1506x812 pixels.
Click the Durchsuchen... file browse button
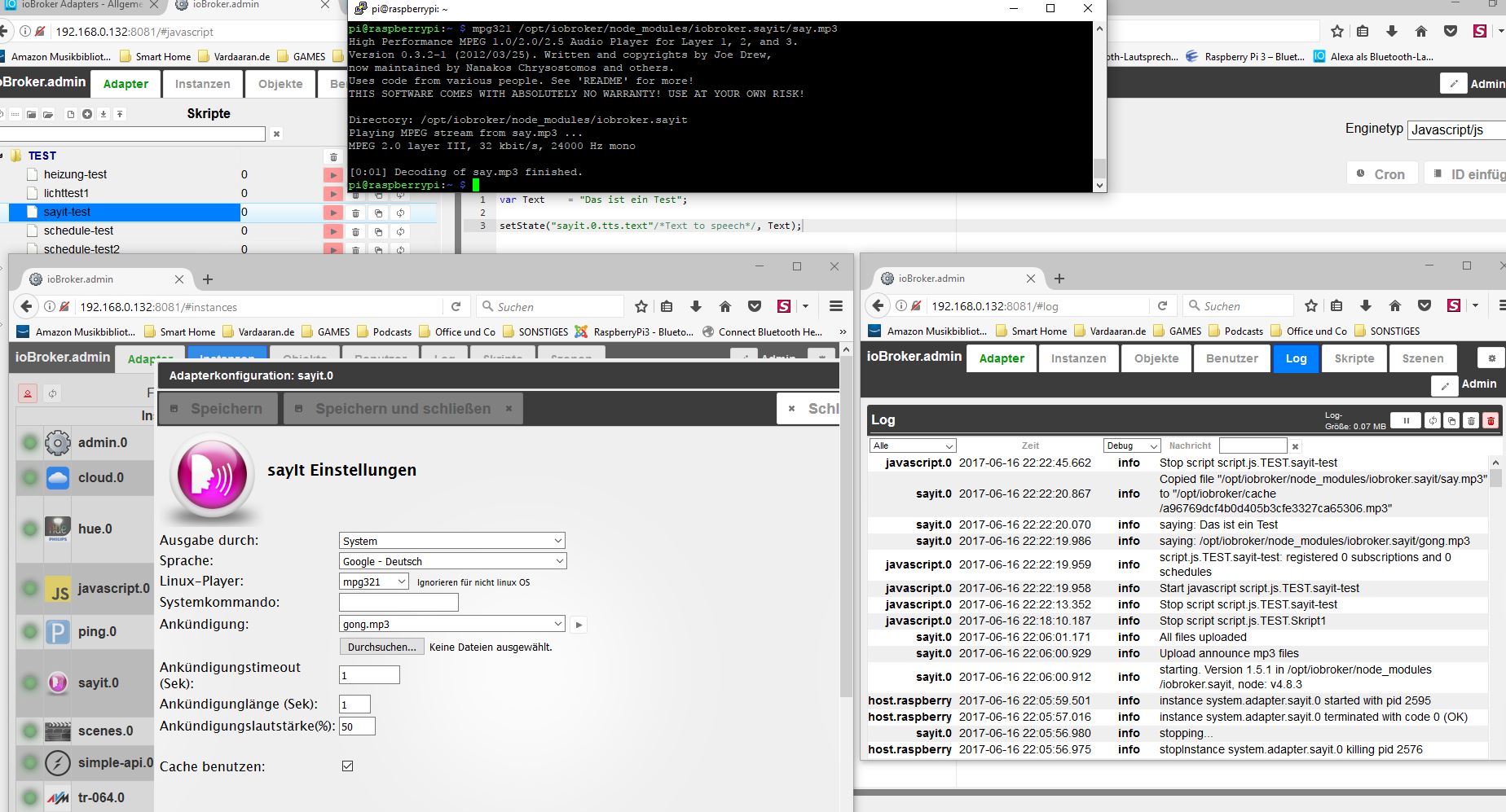pos(381,647)
